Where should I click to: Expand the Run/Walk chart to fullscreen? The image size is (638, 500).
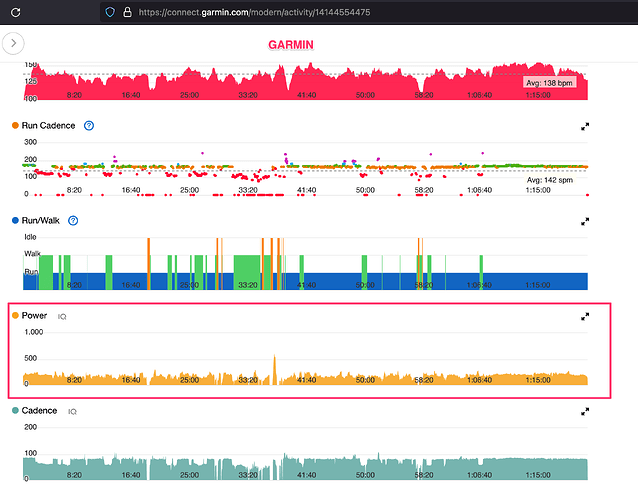(x=585, y=220)
